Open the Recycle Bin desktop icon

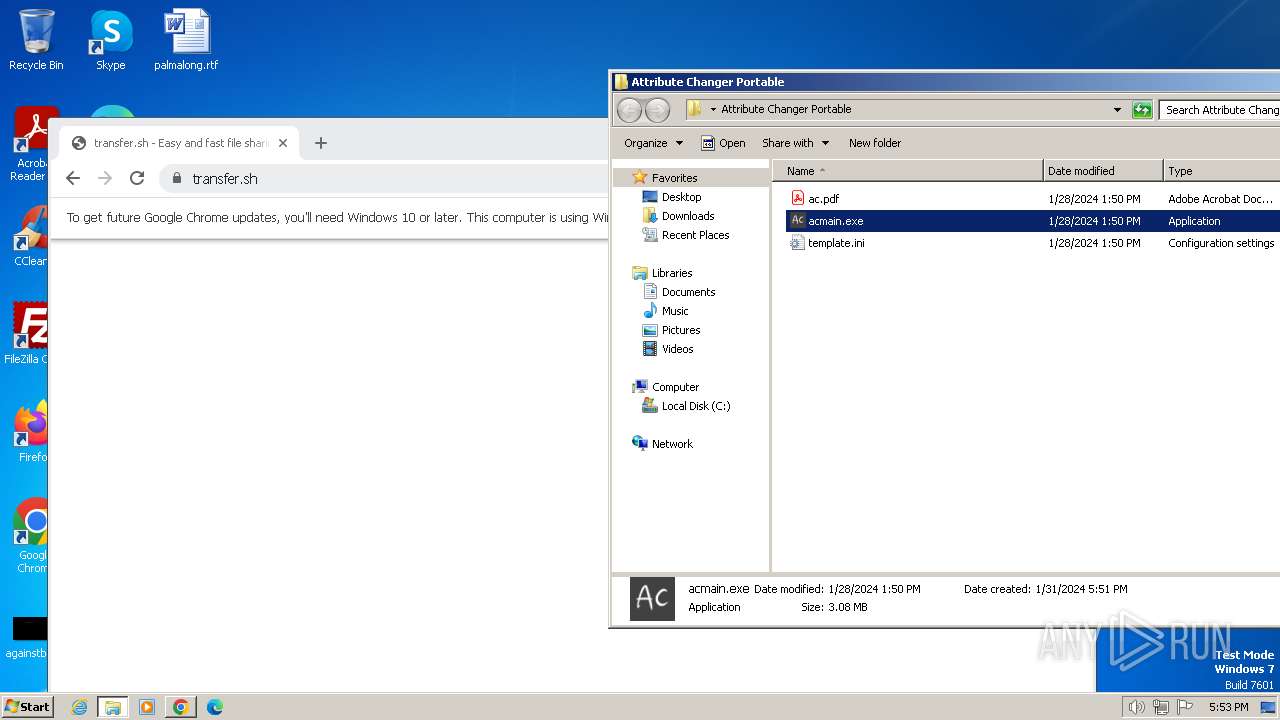coord(36,40)
